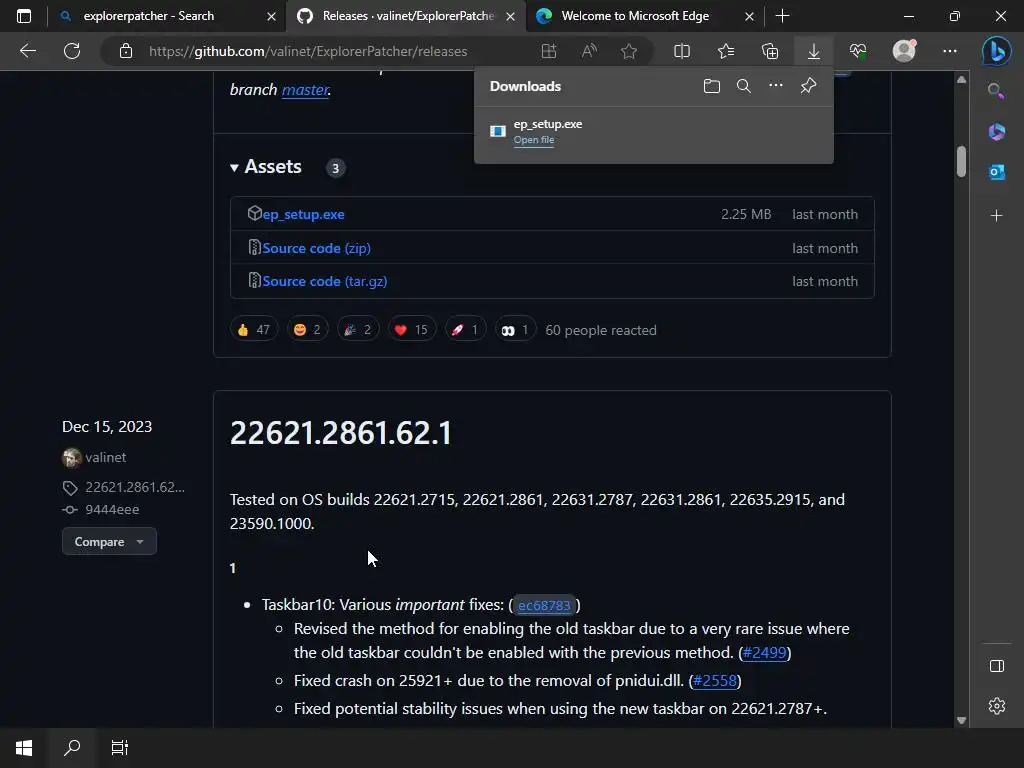The height and width of the screenshot is (768, 1024).
Task: Collapse the Assets section
Action: pos(266,167)
